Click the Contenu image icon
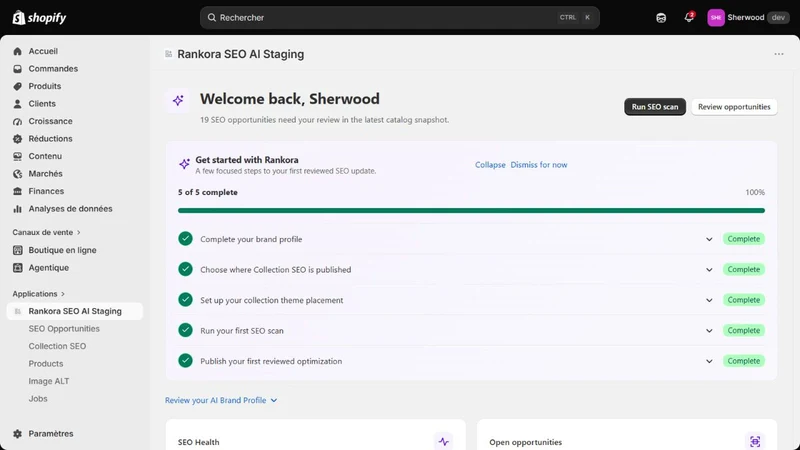 (x=17, y=156)
